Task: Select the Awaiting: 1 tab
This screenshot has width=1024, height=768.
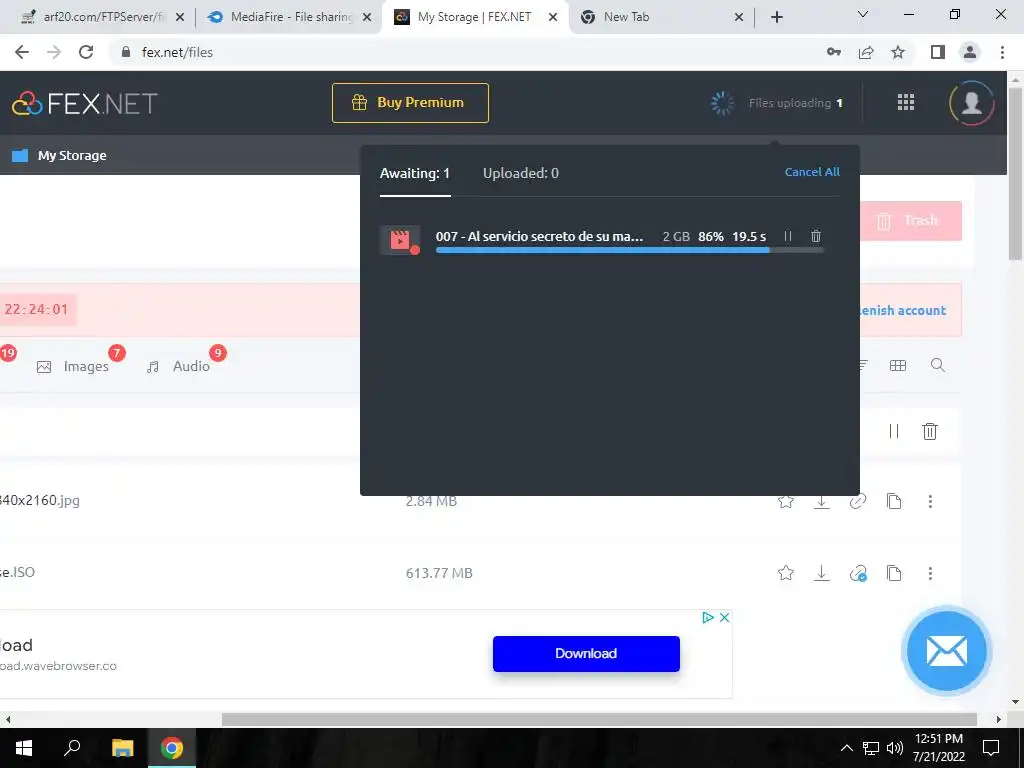Action: click(415, 173)
